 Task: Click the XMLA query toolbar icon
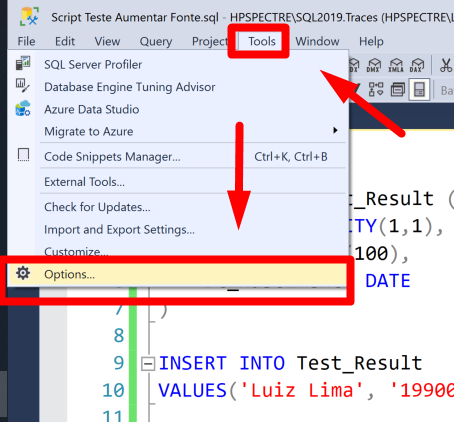396,65
